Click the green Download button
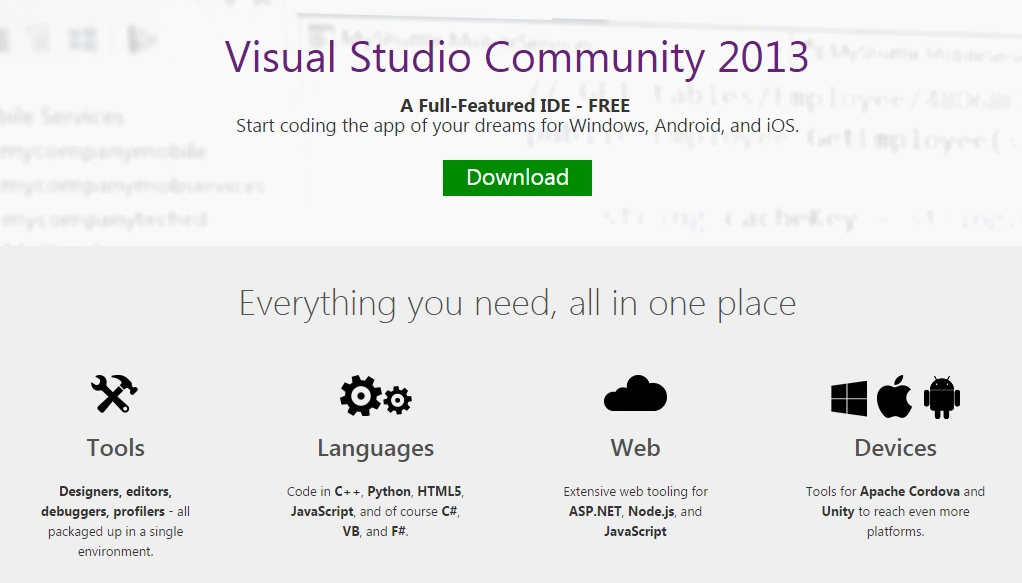This screenshot has height=583, width=1022. click(x=517, y=177)
